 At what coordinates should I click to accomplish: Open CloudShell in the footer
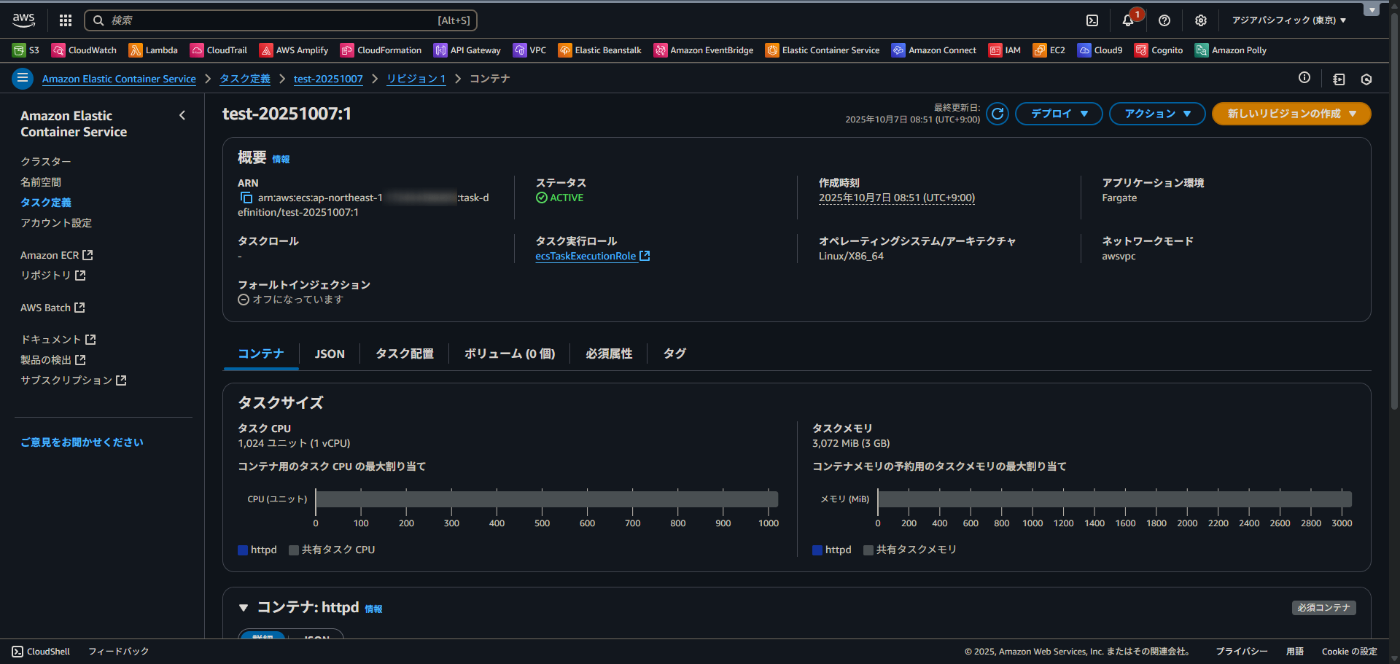[41, 651]
